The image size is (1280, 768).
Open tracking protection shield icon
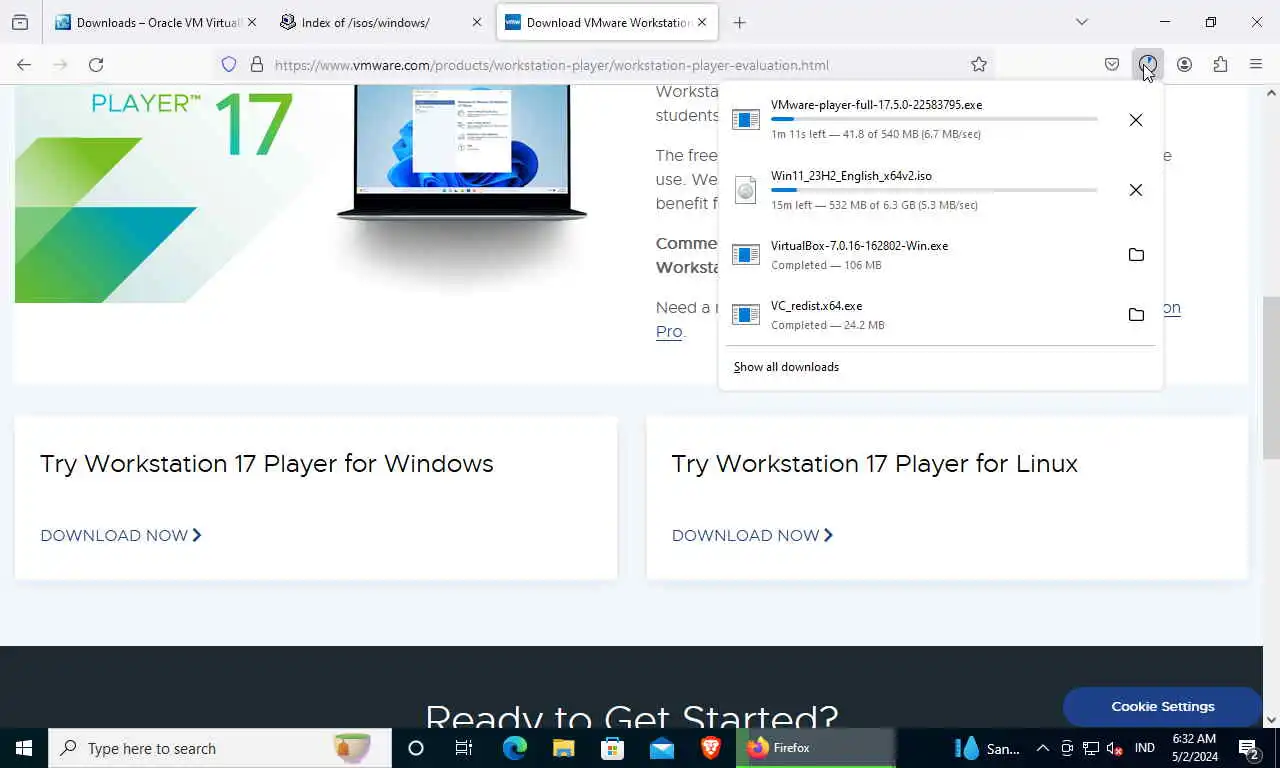pos(229,64)
